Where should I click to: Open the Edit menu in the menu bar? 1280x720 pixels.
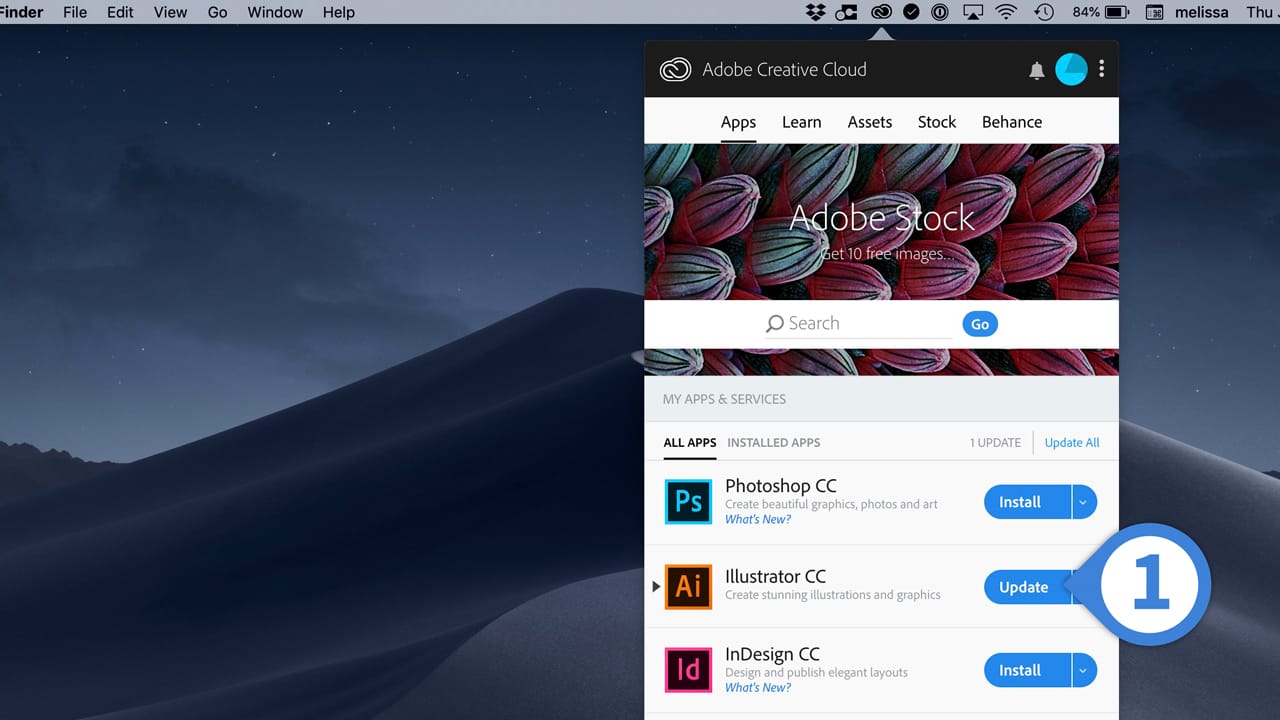[120, 12]
